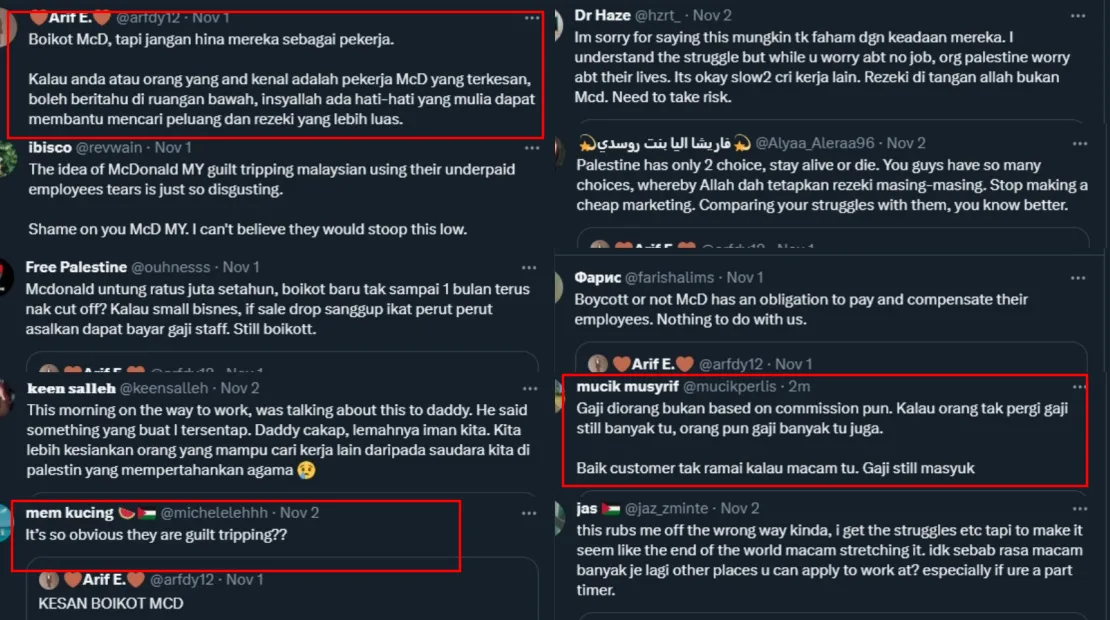Open more options on Alyaa_Aleraa96's tweet
Image resolution: width=1110 pixels, height=620 pixels.
click(x=1077, y=143)
